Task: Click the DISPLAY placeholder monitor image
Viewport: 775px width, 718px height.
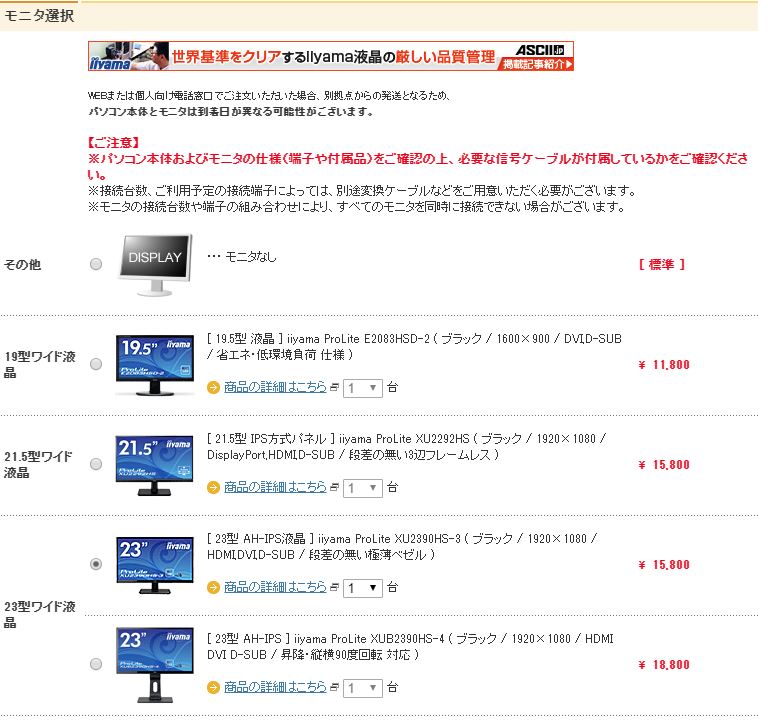Action: click(155, 265)
